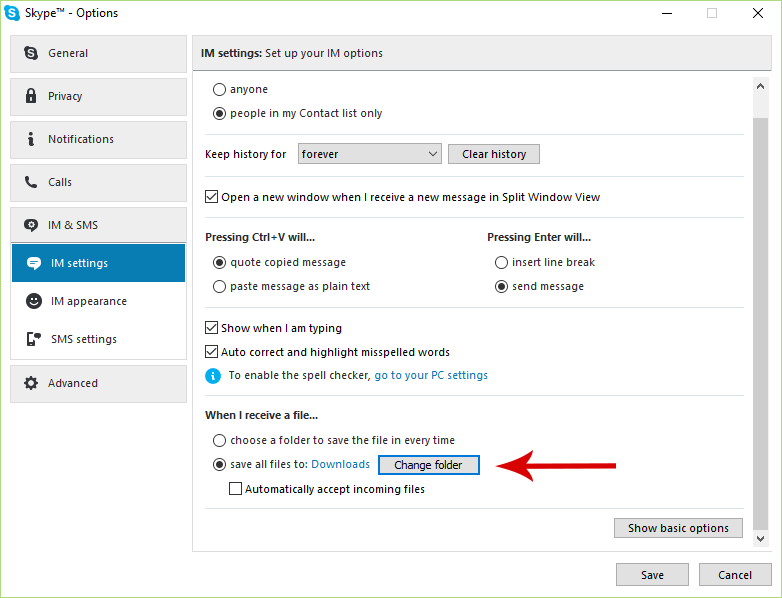The image size is (782, 598).
Task: Minimize the Skype Options window
Action: 667,13
